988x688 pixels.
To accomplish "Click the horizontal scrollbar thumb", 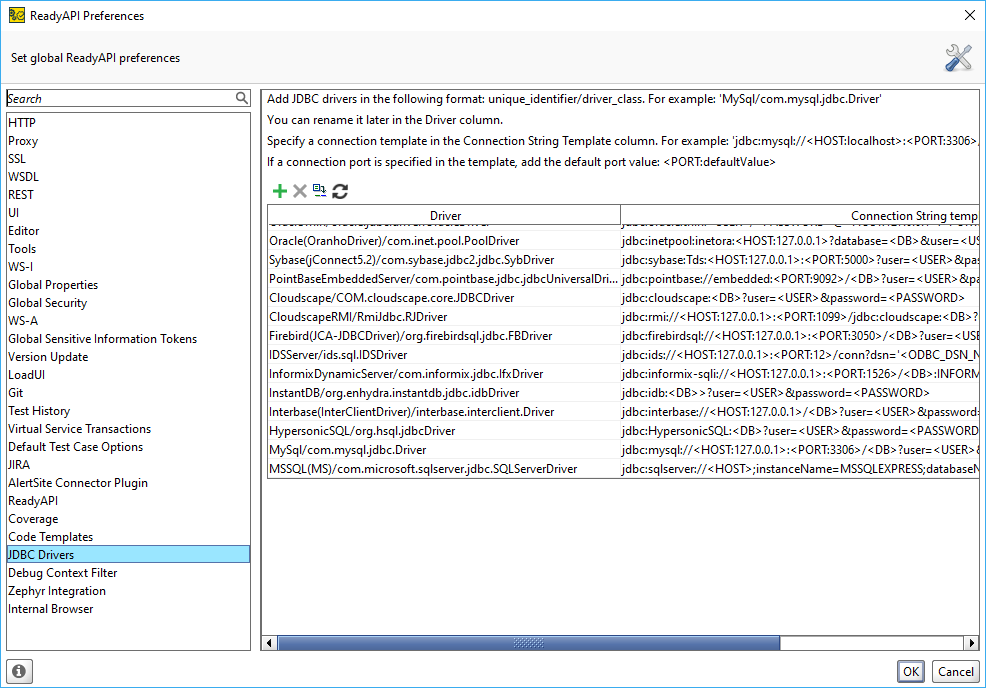I will point(529,643).
